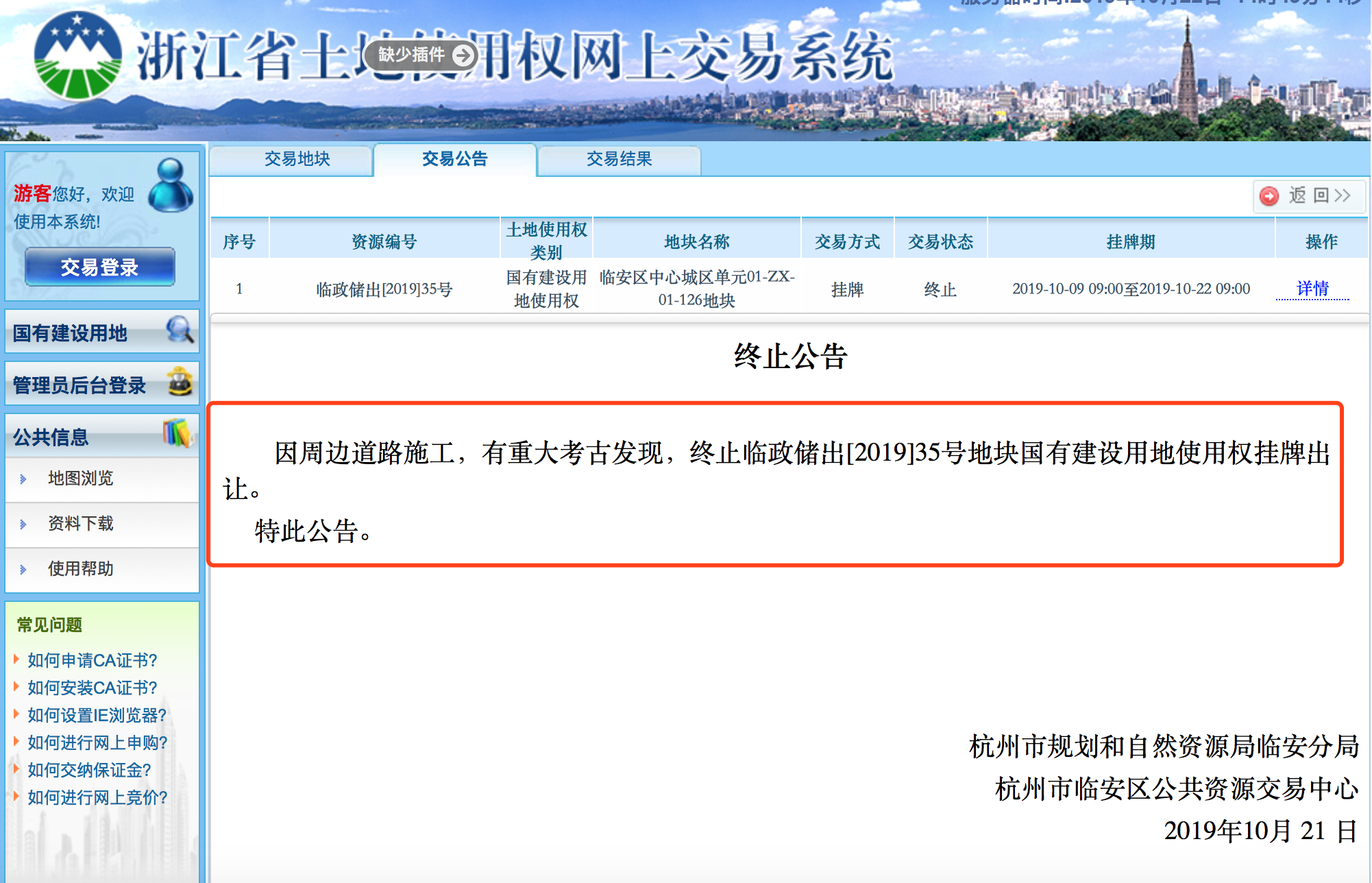Image resolution: width=1372 pixels, height=883 pixels.
Task: Open the 如何进行网上竞价? link
Action: pyautogui.click(x=97, y=797)
